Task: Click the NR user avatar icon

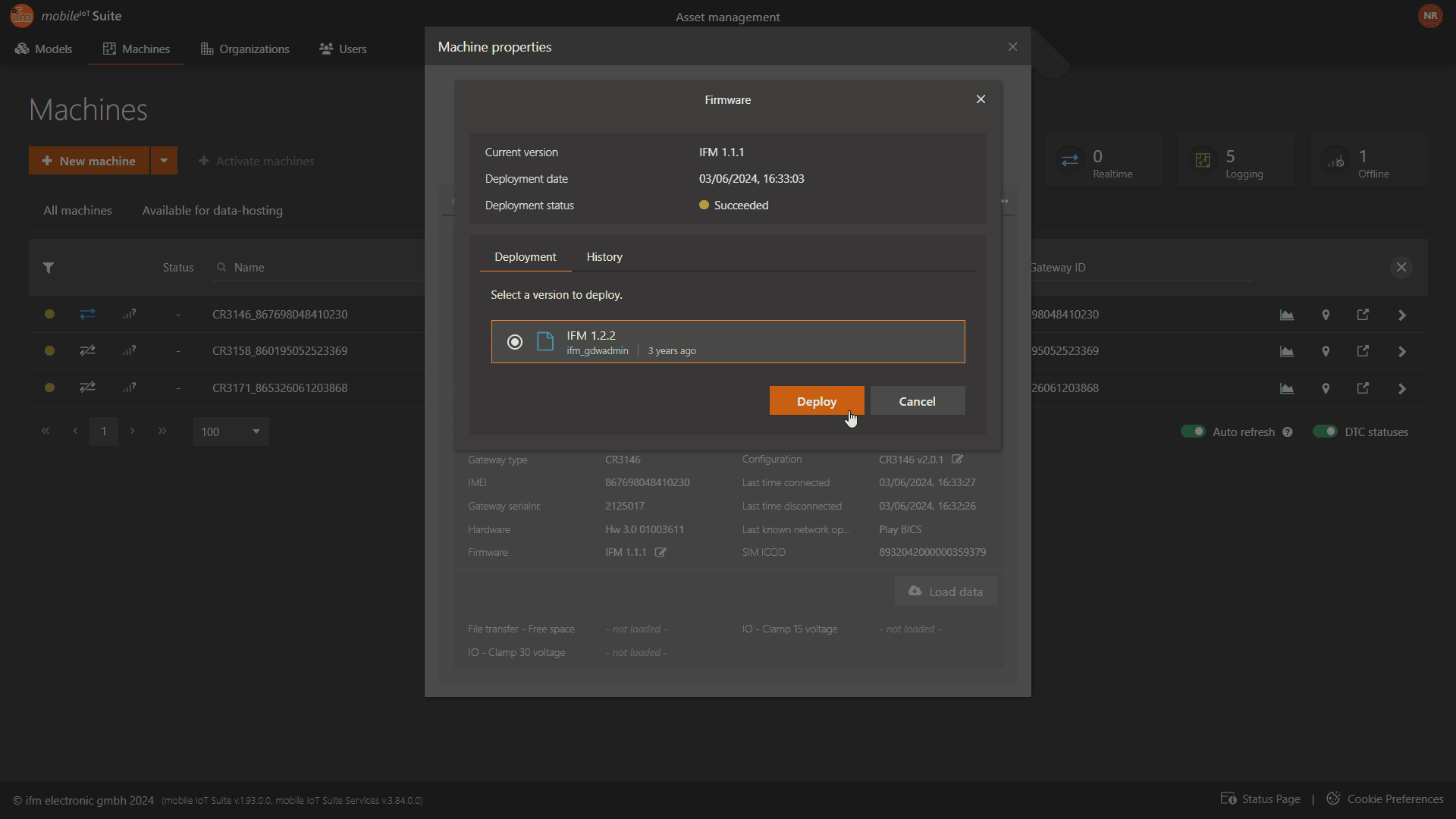Action: click(x=1430, y=16)
